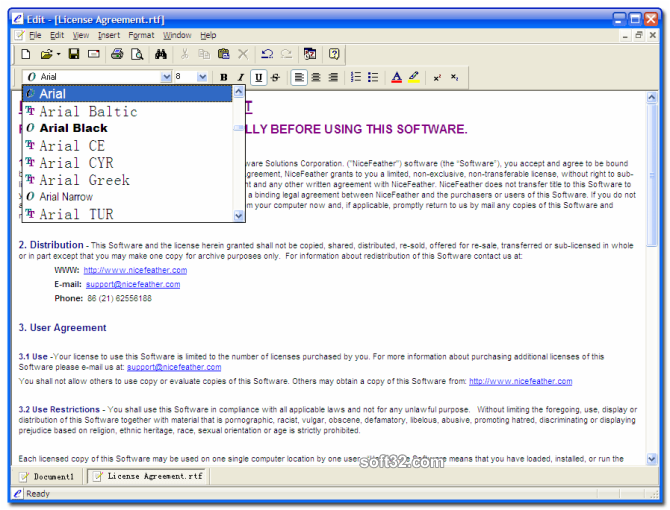Screen dimensions: 670x510
Task: Change the font color
Action: click(x=397, y=77)
